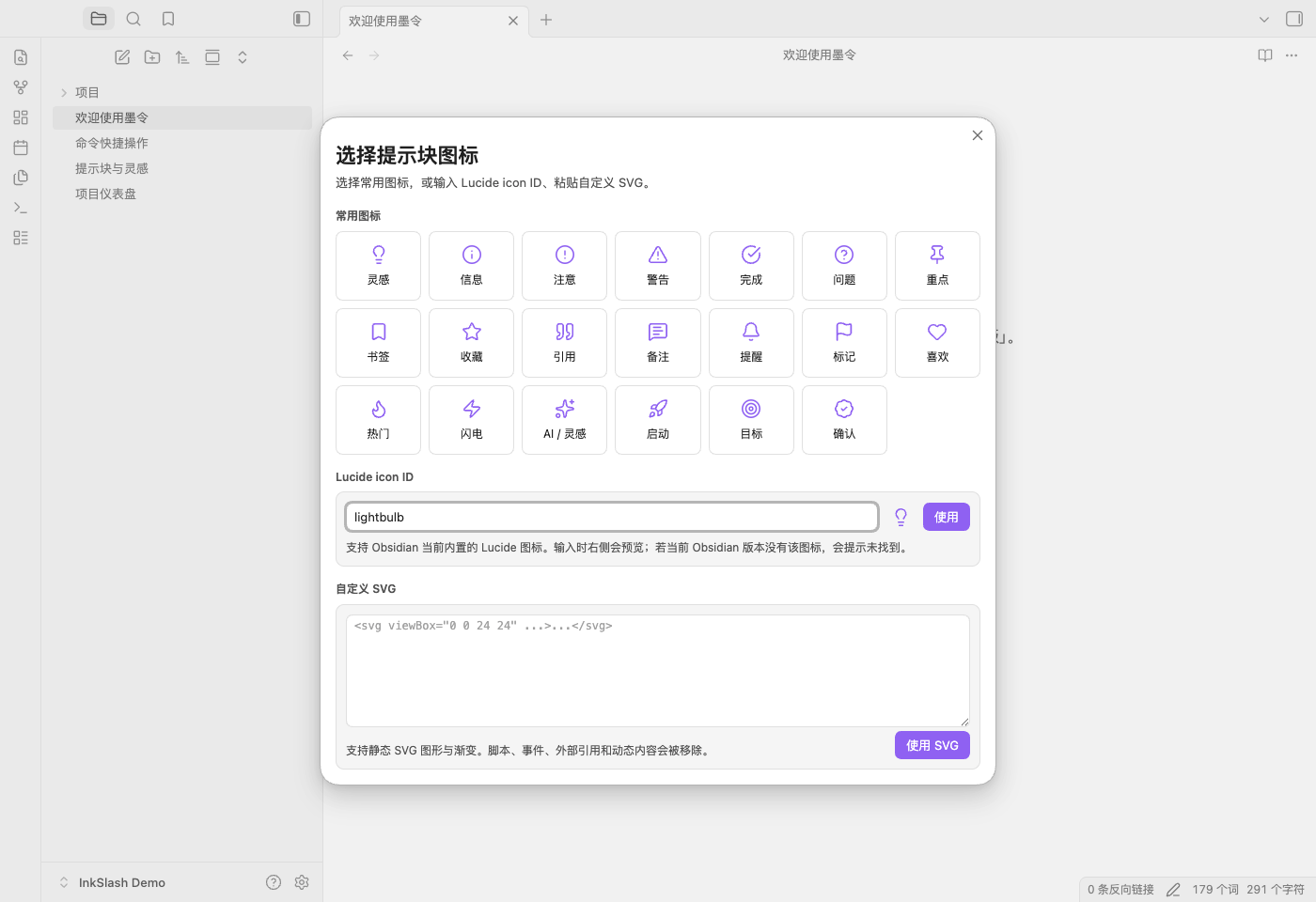Open the 项目仪表盘 note
The height and width of the screenshot is (902, 1316).
(x=182, y=194)
